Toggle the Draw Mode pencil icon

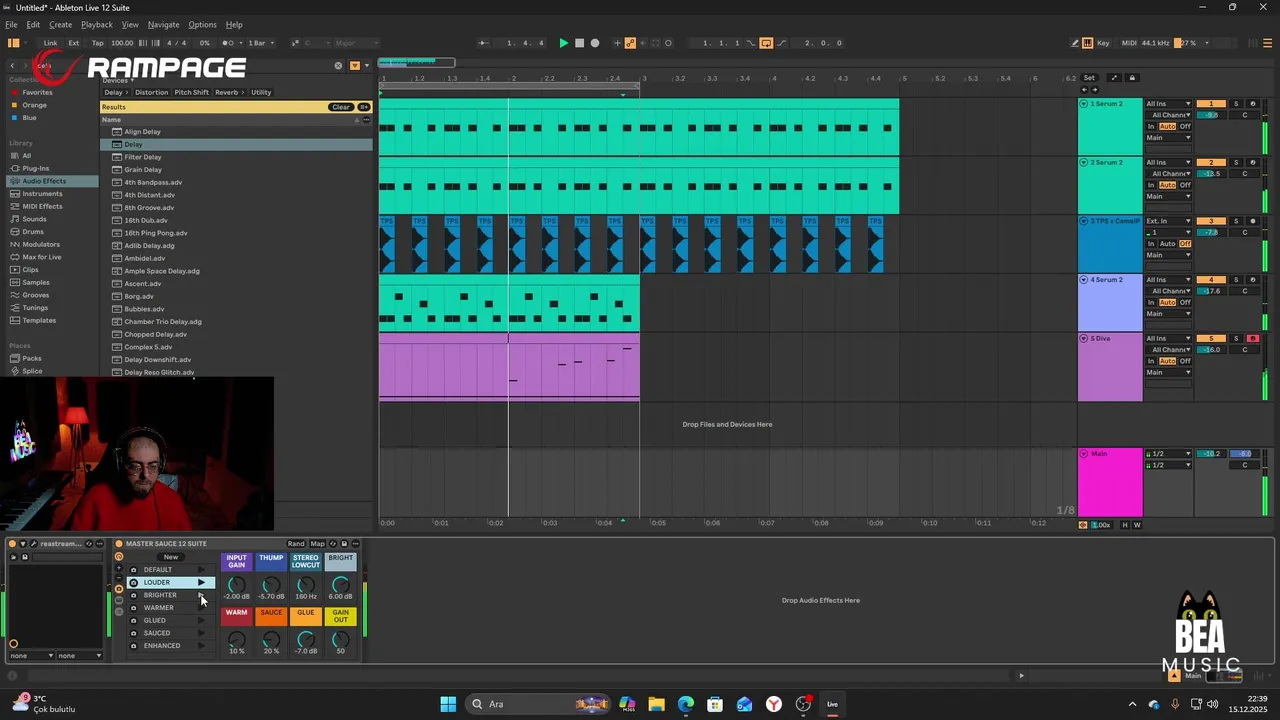pyautogui.click(x=1075, y=43)
